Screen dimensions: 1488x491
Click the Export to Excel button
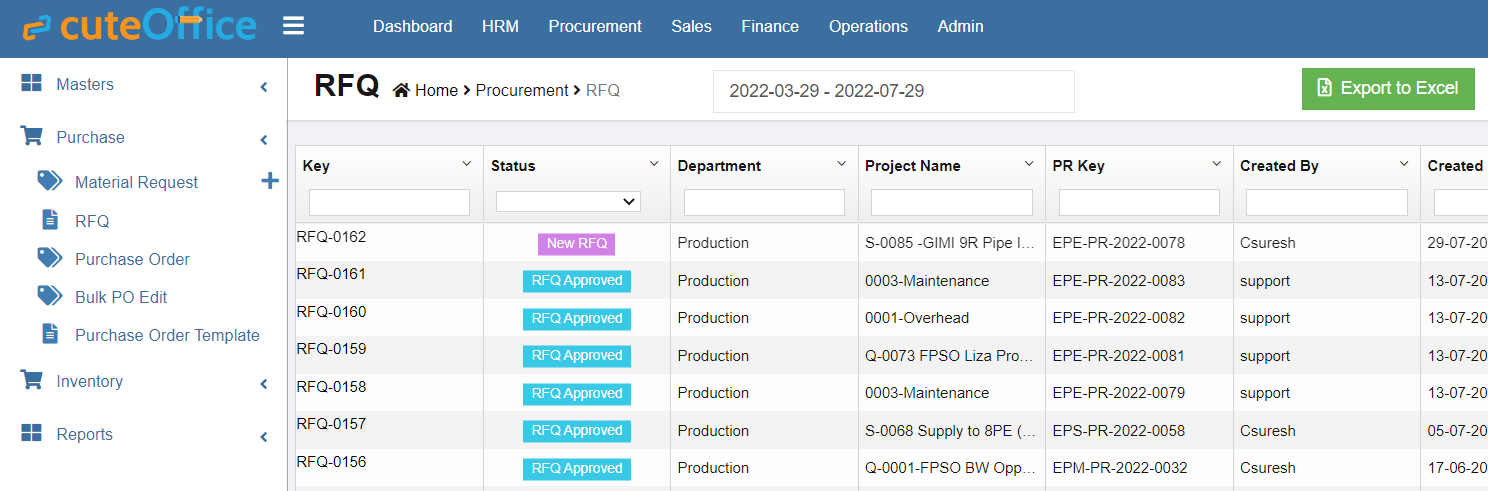(x=1387, y=89)
